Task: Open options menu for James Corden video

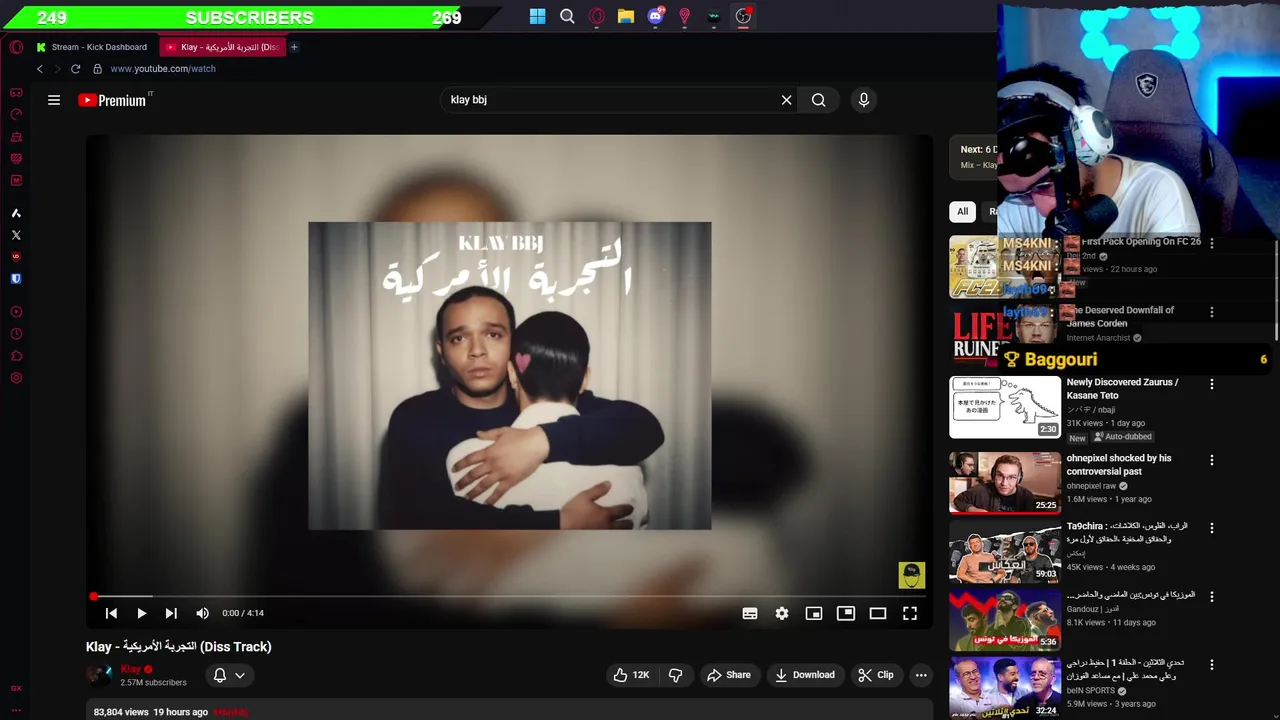Action: coord(1212,312)
